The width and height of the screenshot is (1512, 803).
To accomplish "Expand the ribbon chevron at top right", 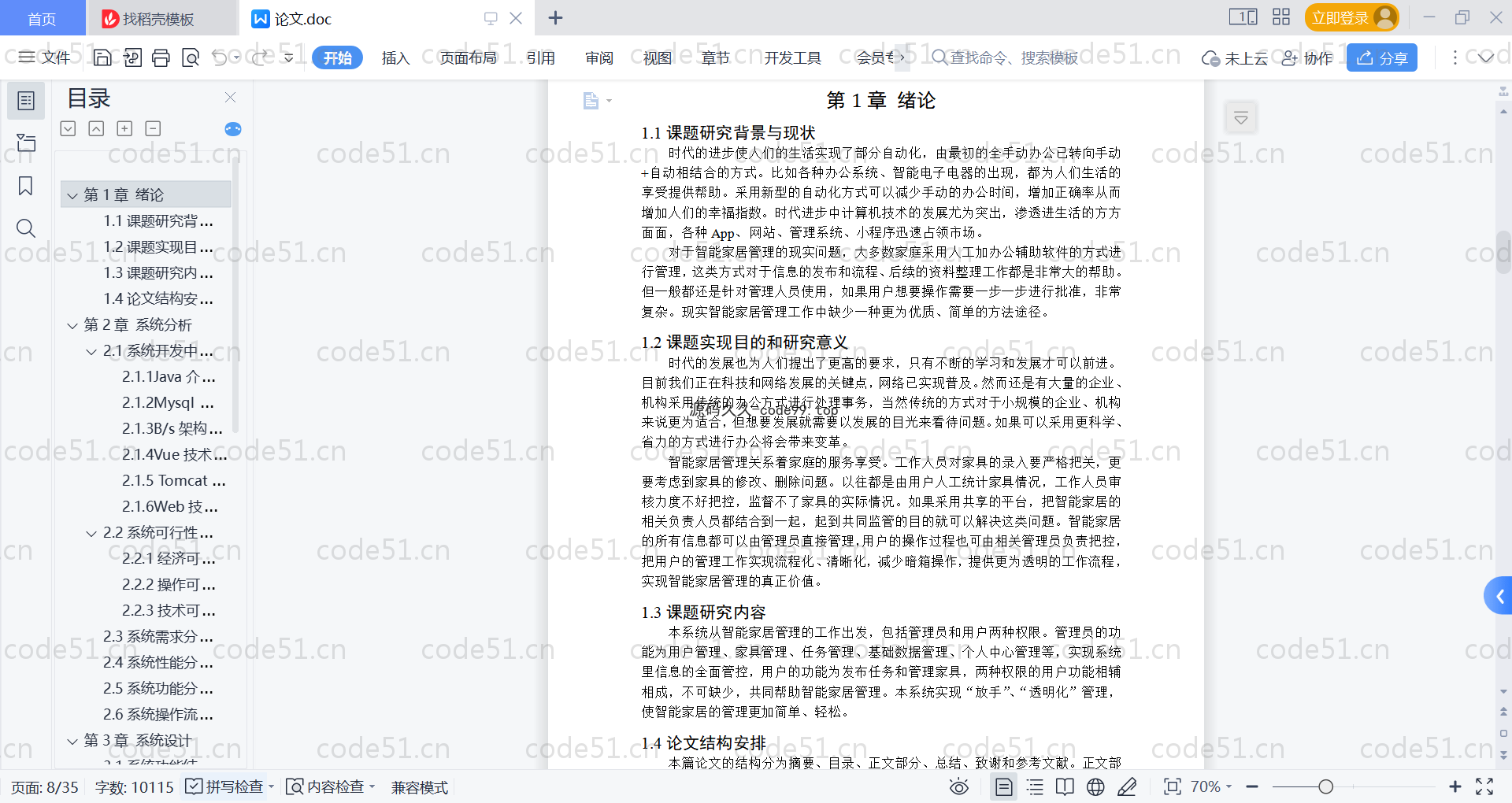I will [1485, 57].
